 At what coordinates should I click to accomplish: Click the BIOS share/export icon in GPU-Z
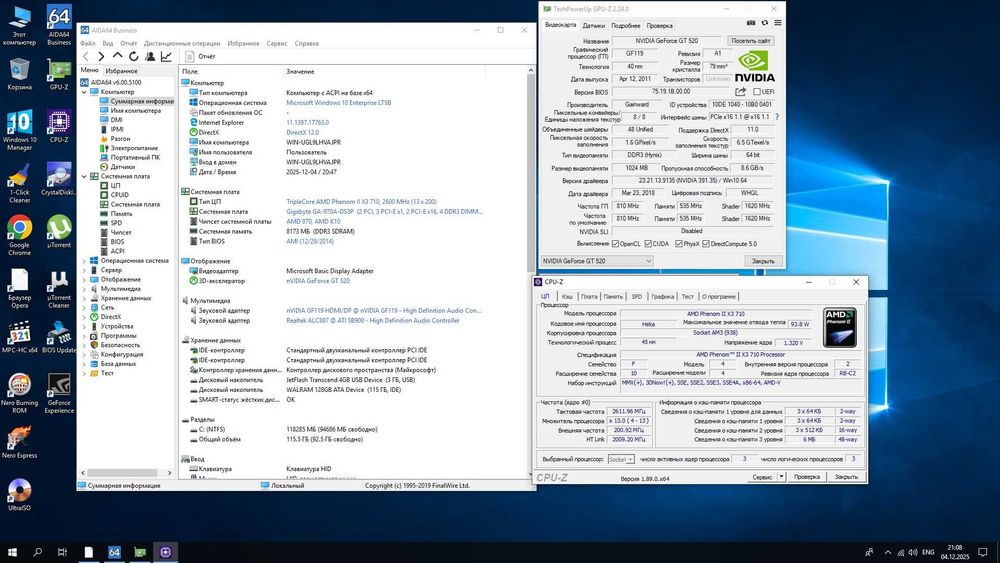740,92
